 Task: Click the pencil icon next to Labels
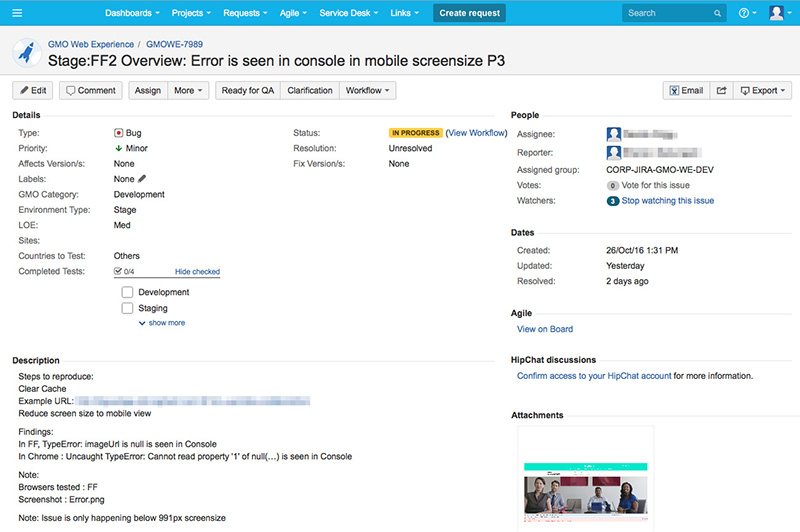tap(142, 179)
